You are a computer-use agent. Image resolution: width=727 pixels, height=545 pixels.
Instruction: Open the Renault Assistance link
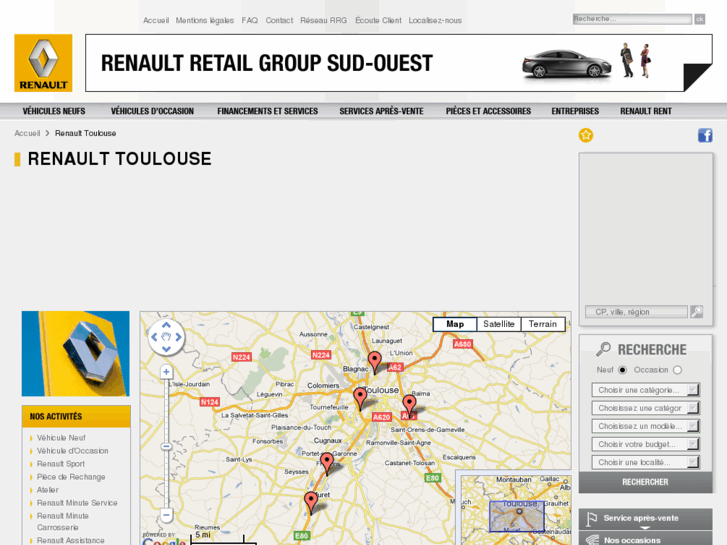(70, 540)
